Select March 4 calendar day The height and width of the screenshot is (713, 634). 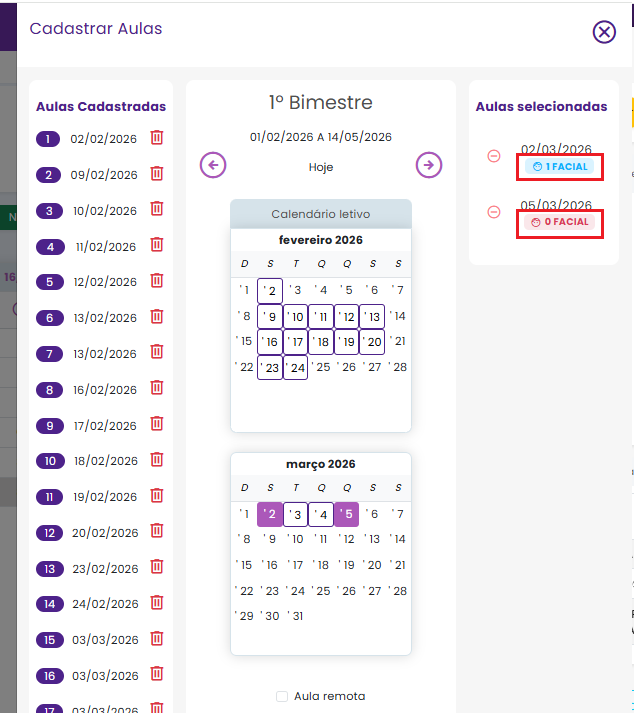tap(321, 514)
